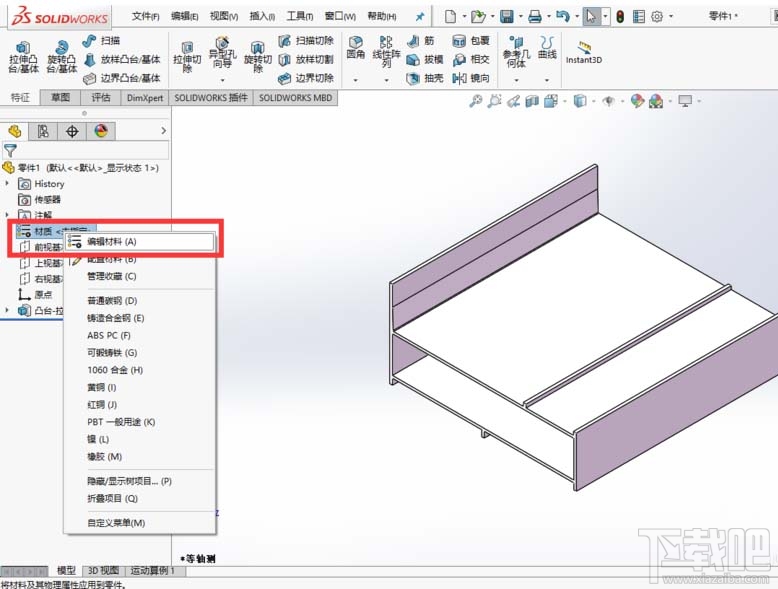Select the Boundary Boss/Base (边界凸台/基体) tool
Viewport: 778px width, 589px height.
tap(122, 78)
